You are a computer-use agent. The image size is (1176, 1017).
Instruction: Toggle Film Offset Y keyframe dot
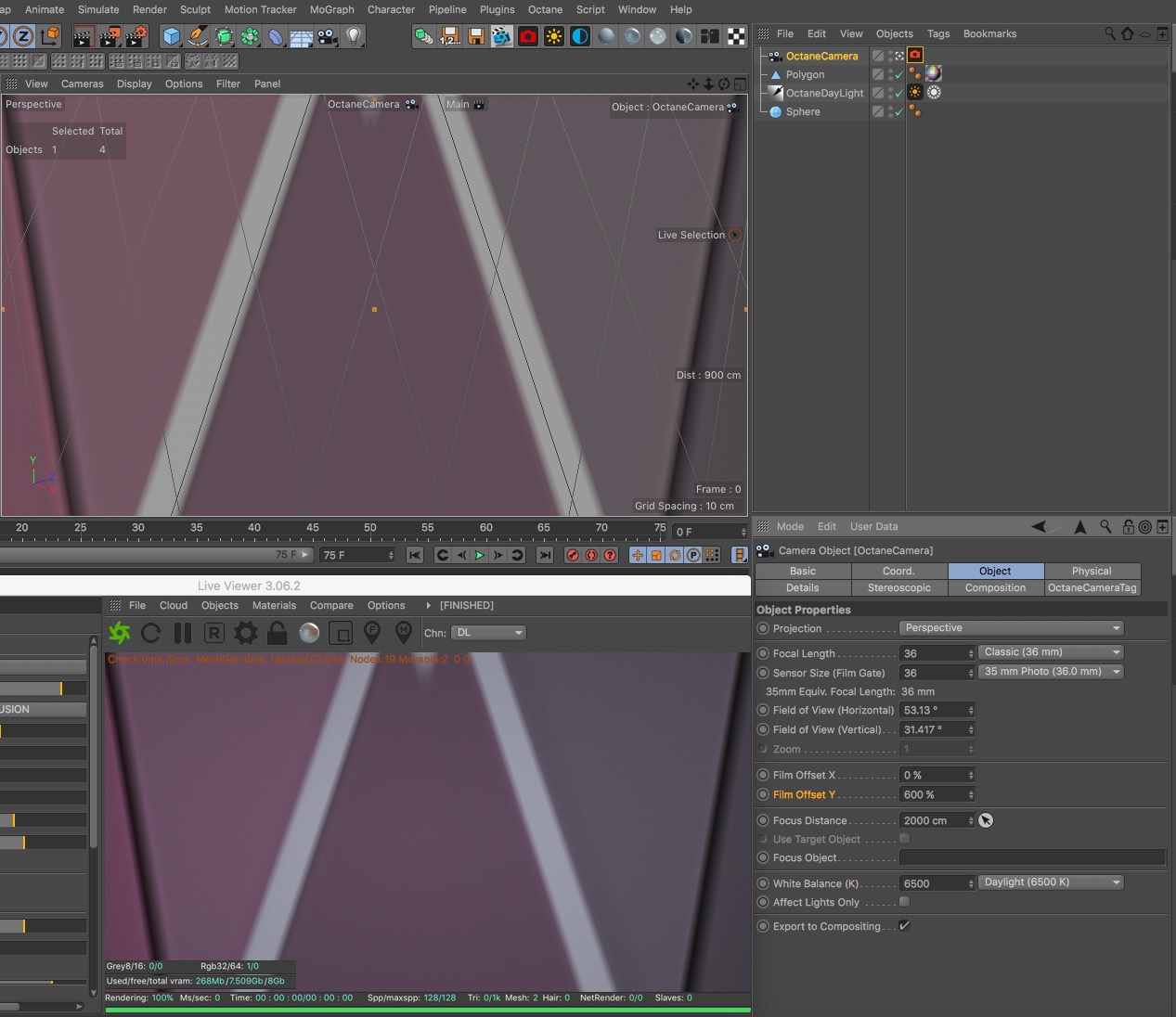(x=763, y=794)
